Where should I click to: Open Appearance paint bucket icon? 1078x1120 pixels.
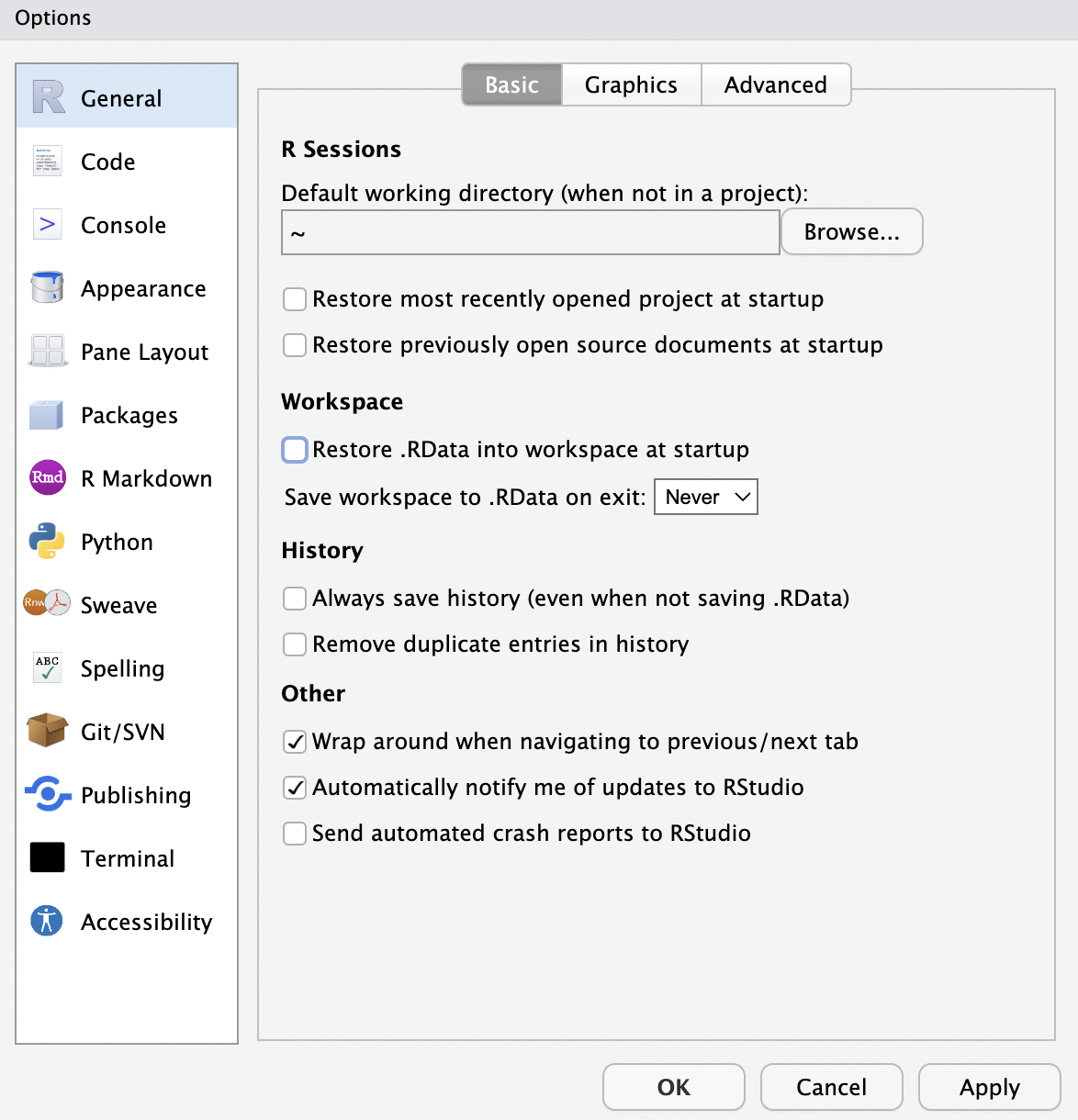pos(48,287)
